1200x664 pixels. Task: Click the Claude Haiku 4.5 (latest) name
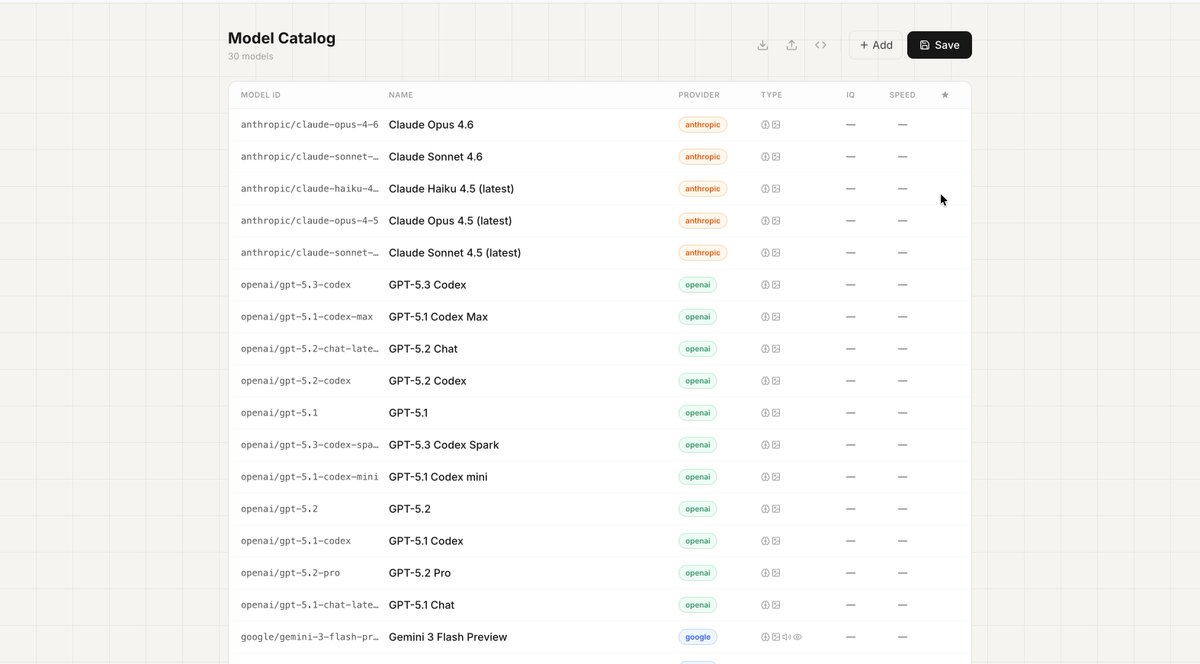tap(453, 189)
